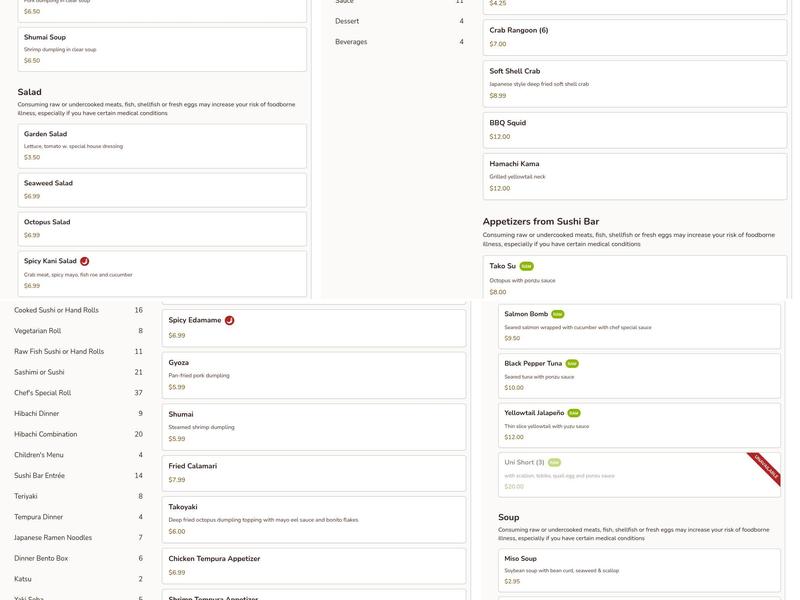
Task: Select the Seaweed Salad item
Action: pyautogui.click(x=162, y=190)
